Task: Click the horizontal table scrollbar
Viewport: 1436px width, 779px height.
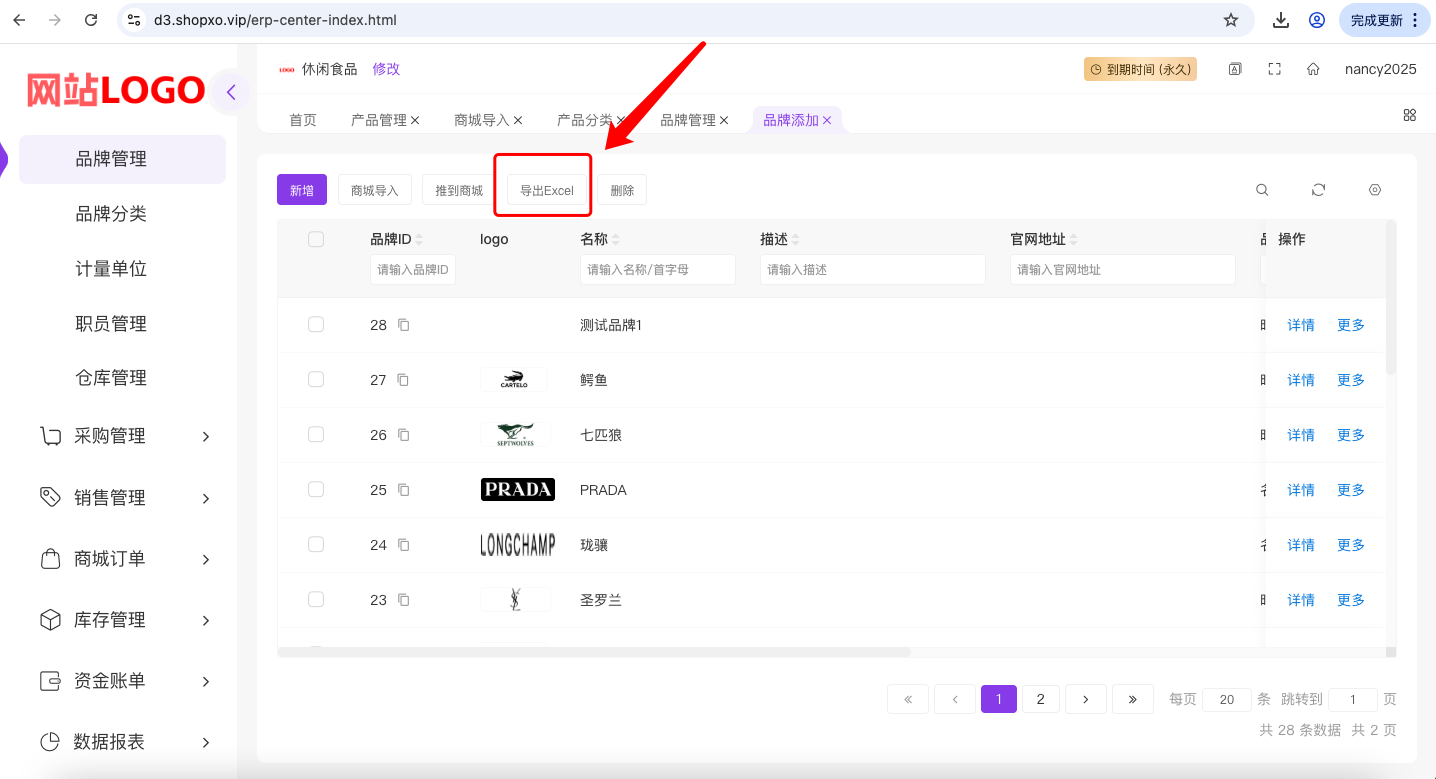Action: [594, 652]
